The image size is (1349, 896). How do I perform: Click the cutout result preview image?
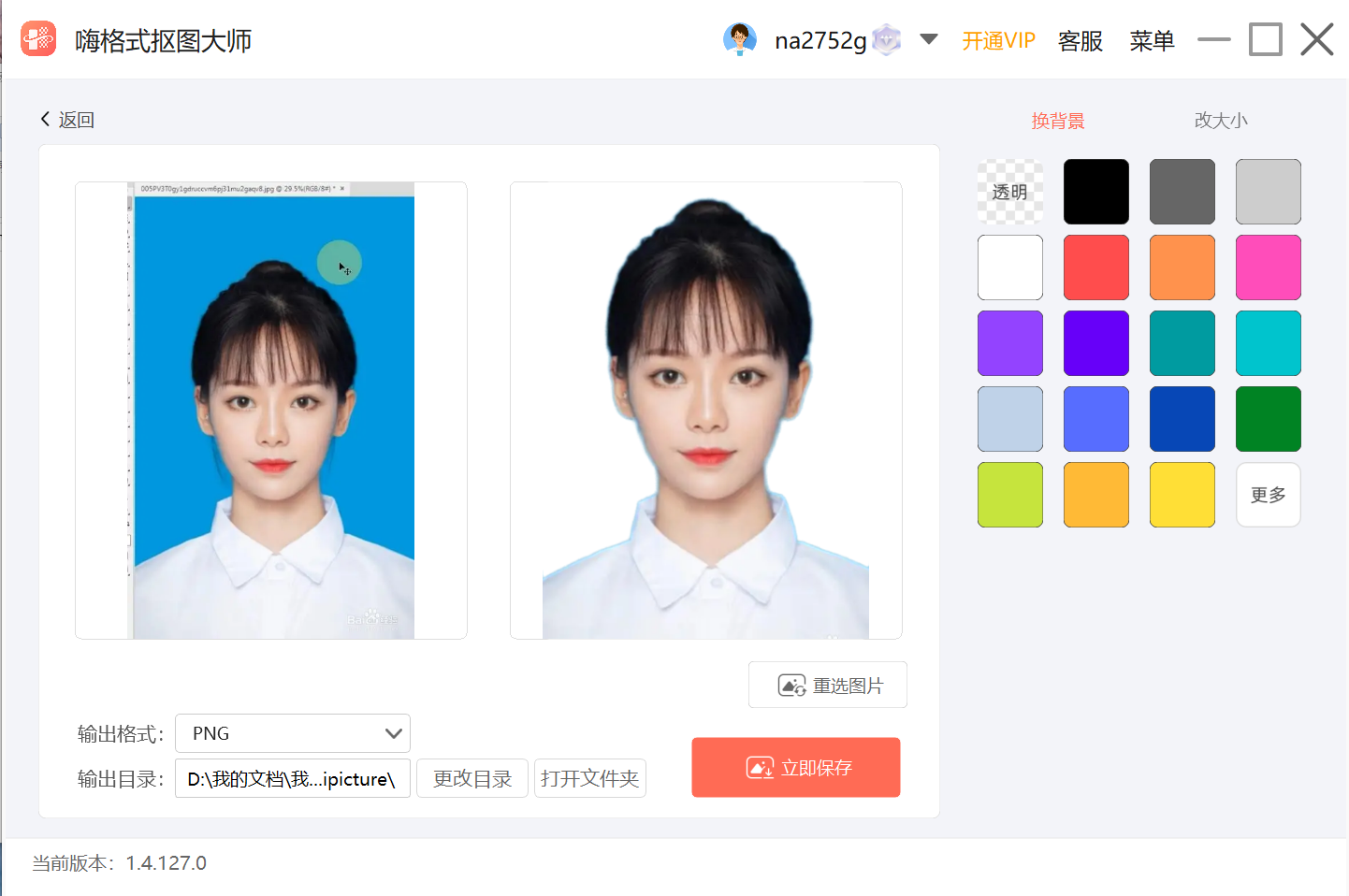(x=706, y=411)
